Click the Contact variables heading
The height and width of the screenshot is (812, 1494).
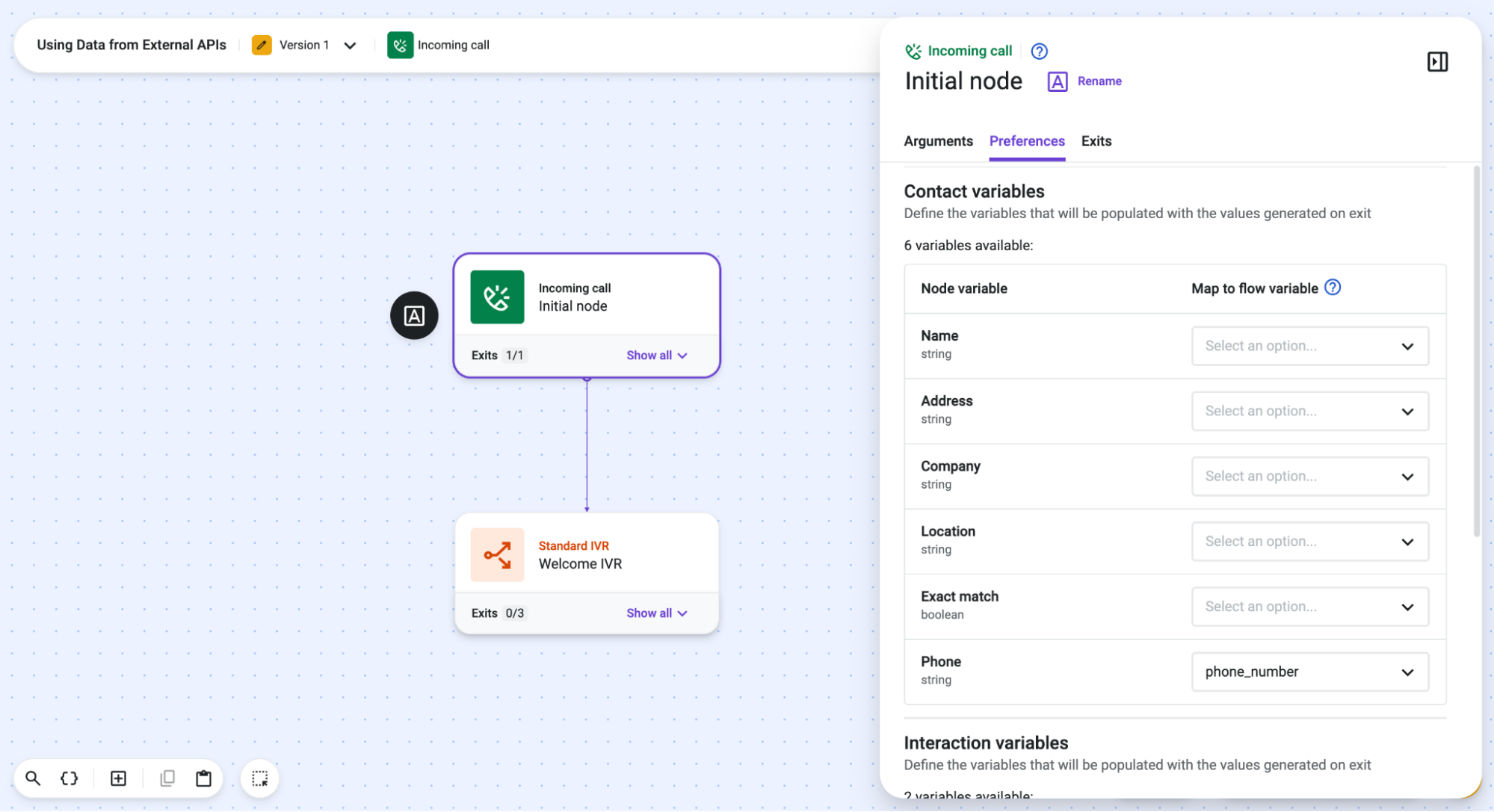point(974,191)
